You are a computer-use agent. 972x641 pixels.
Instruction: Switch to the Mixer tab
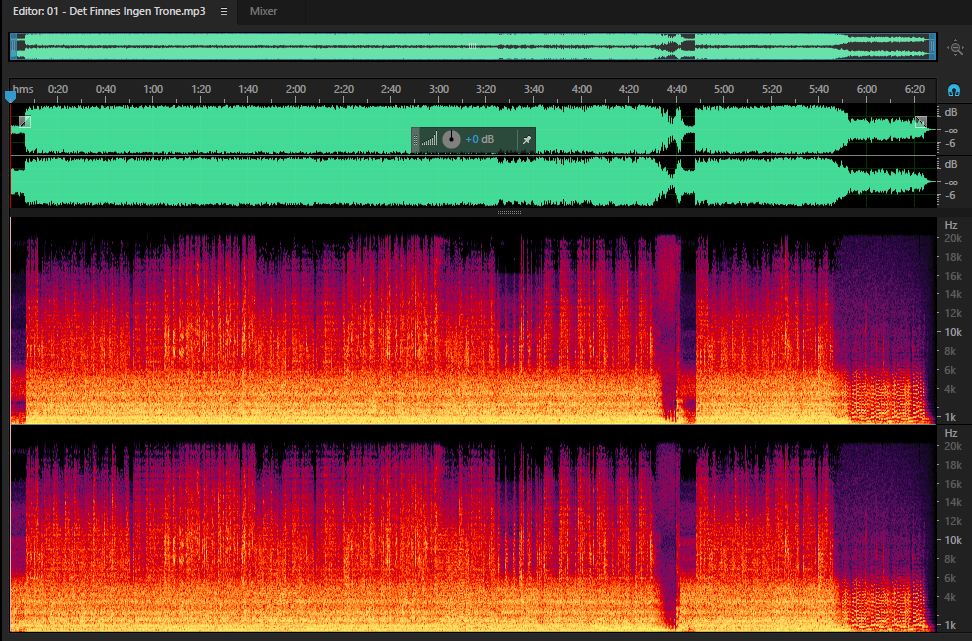point(263,11)
